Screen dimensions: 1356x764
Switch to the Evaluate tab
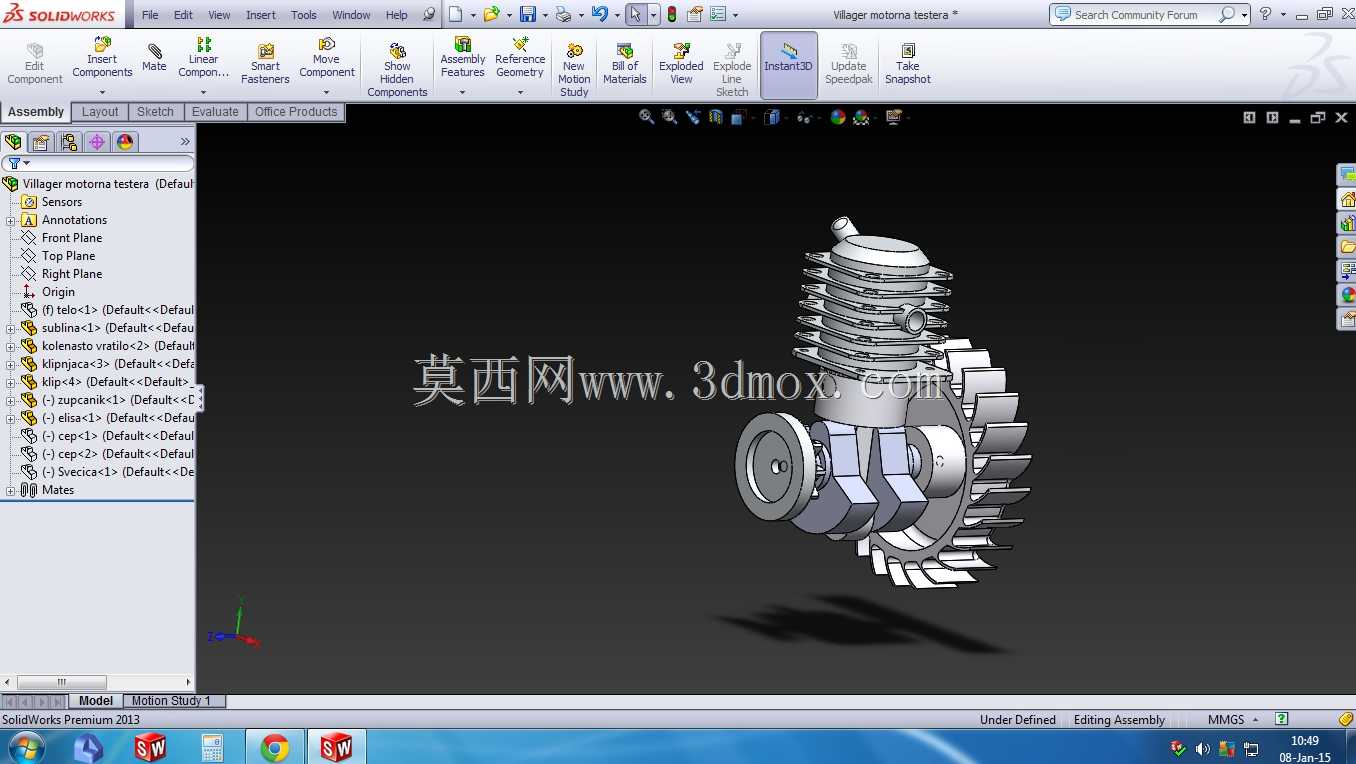coord(215,112)
